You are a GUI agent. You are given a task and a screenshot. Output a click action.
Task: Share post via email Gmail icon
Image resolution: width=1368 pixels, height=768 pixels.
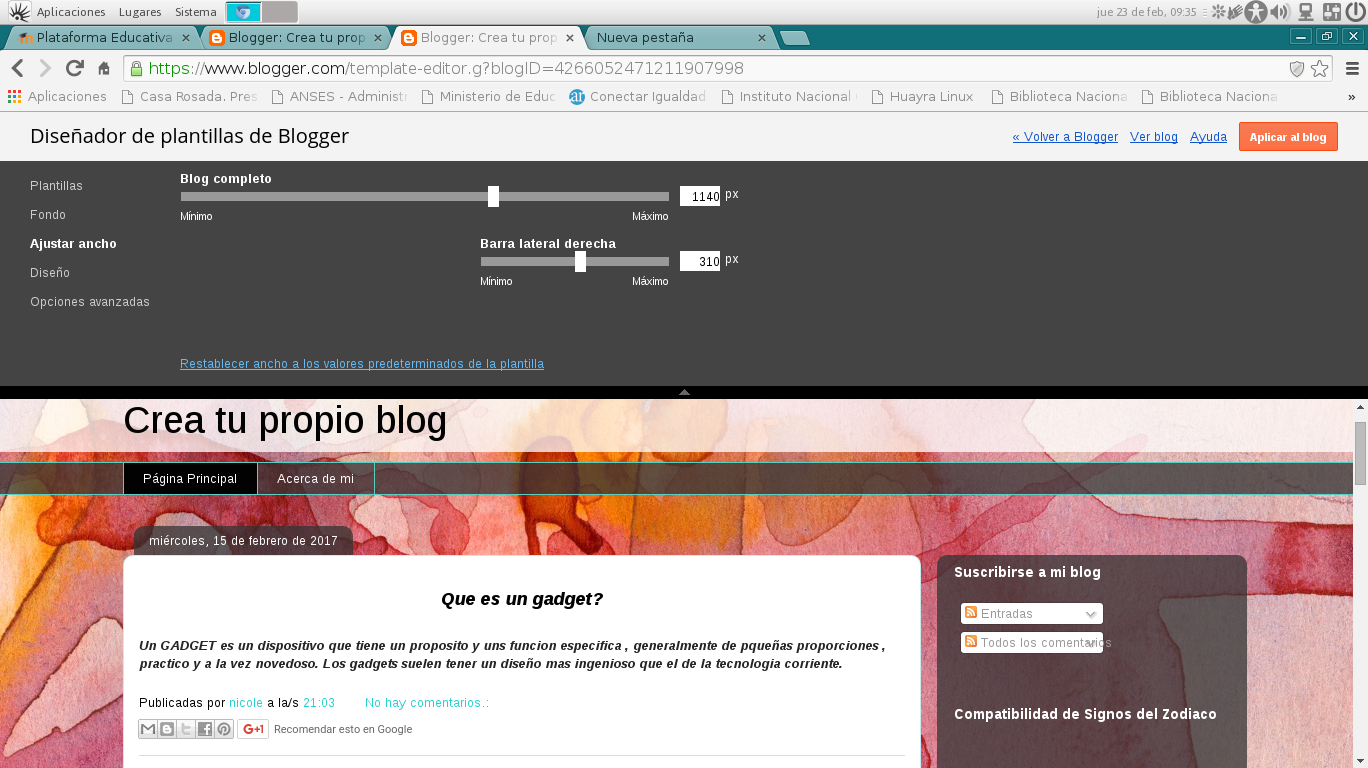coord(148,729)
